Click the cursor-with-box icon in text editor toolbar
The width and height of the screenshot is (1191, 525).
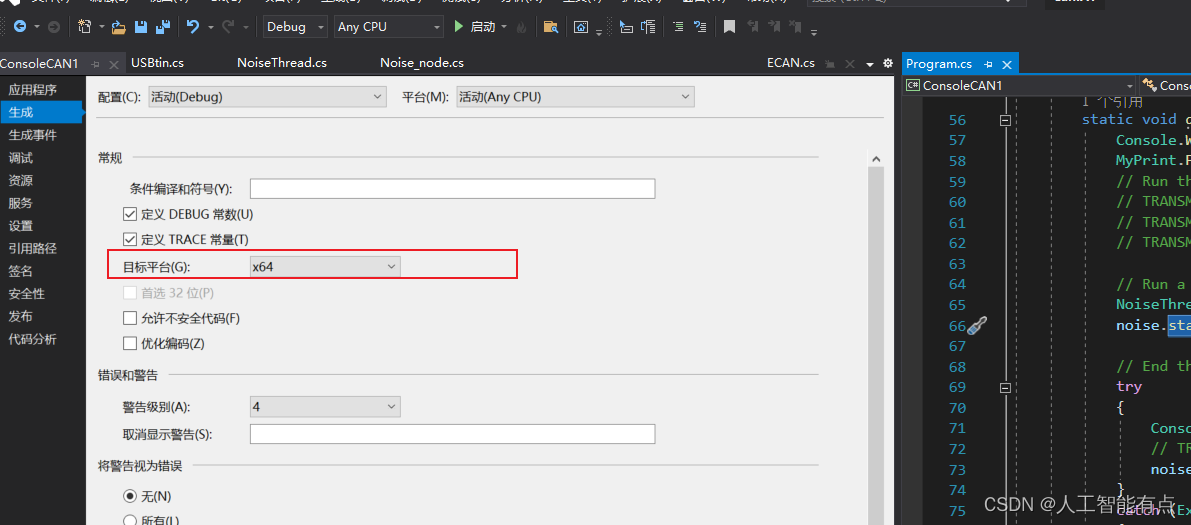[626, 27]
